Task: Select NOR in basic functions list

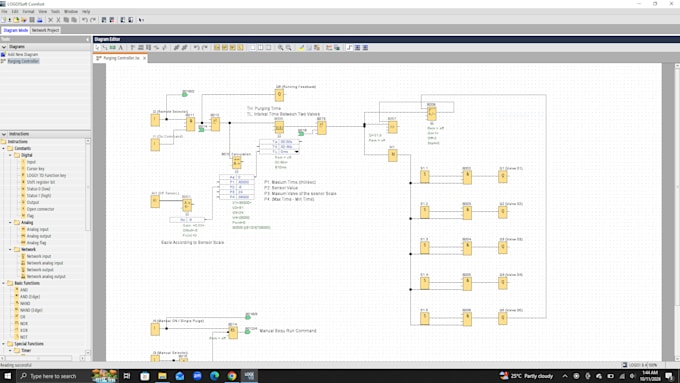Action: coord(23,324)
